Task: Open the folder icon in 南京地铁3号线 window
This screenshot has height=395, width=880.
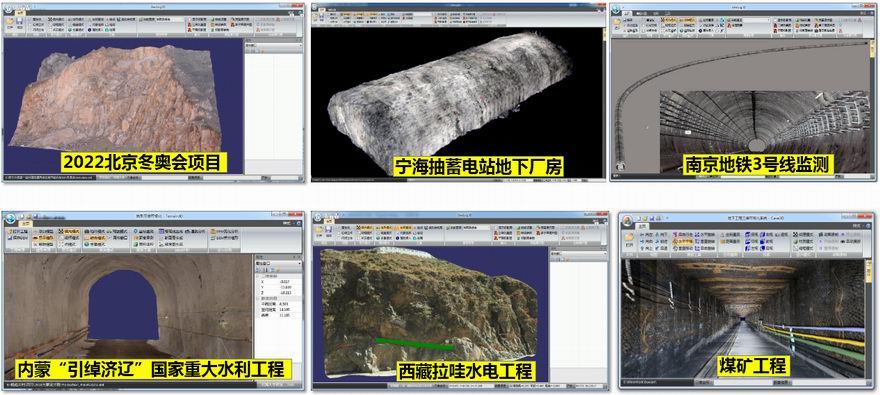Action: tap(617, 22)
